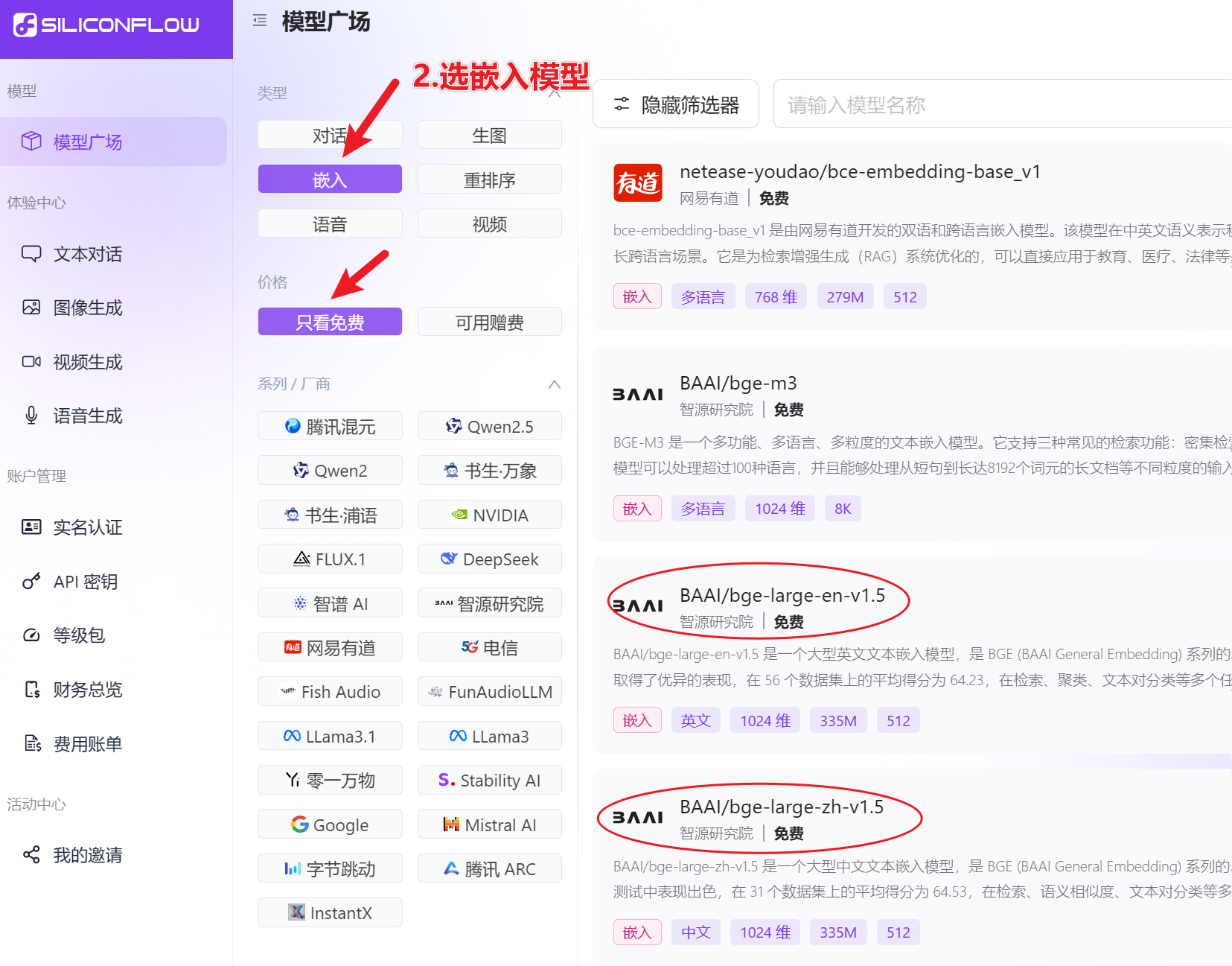1232x966 pixels.
Task: Filter by FunAudioLLM series
Action: tap(489, 692)
